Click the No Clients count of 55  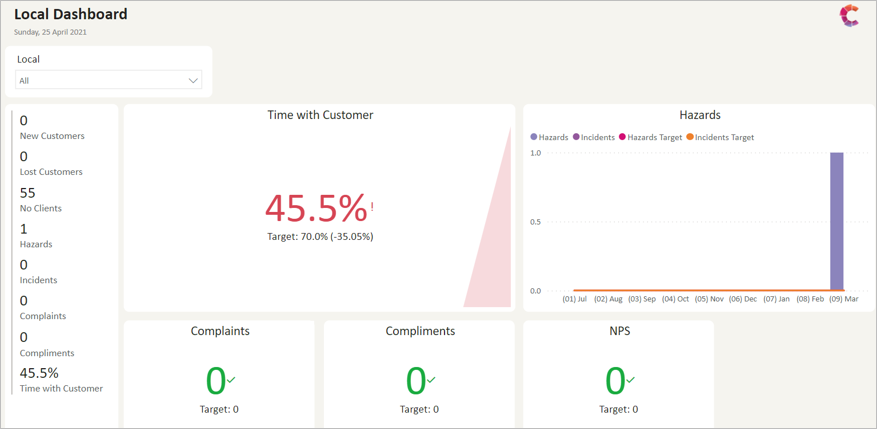[x=28, y=193]
